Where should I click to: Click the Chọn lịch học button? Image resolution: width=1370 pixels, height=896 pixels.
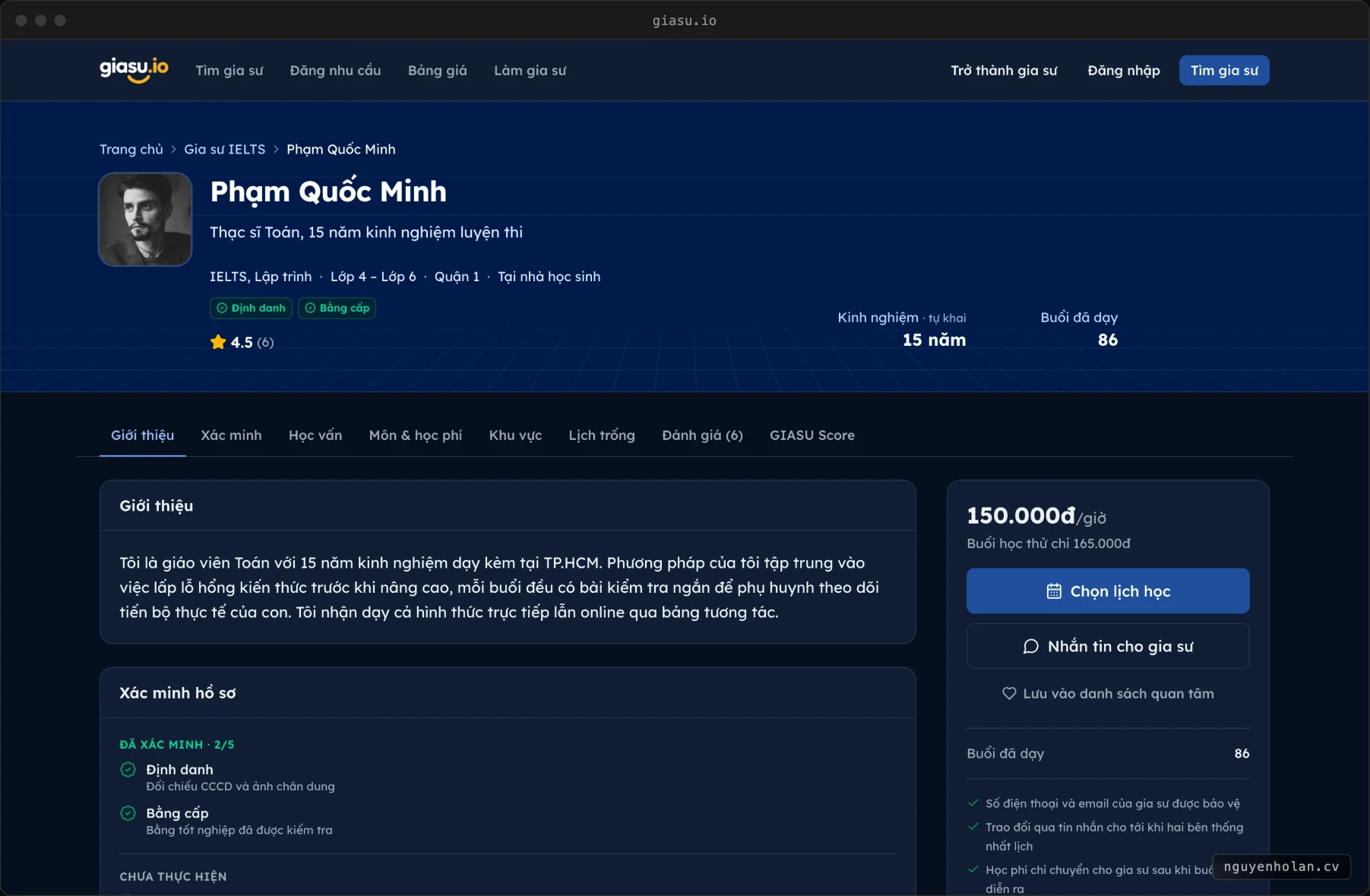coord(1108,591)
